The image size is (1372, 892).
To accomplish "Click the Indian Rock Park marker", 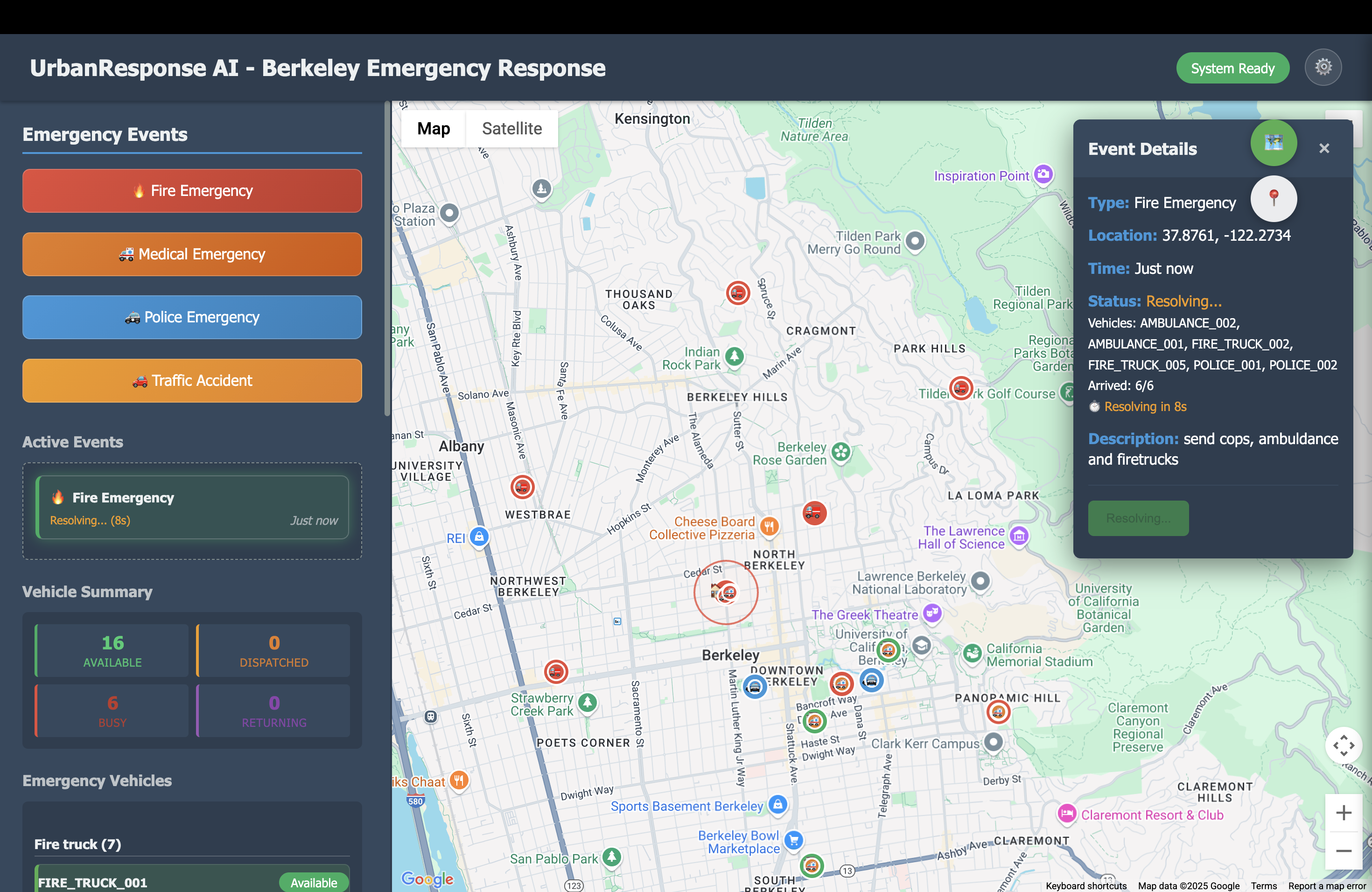I will click(x=734, y=356).
